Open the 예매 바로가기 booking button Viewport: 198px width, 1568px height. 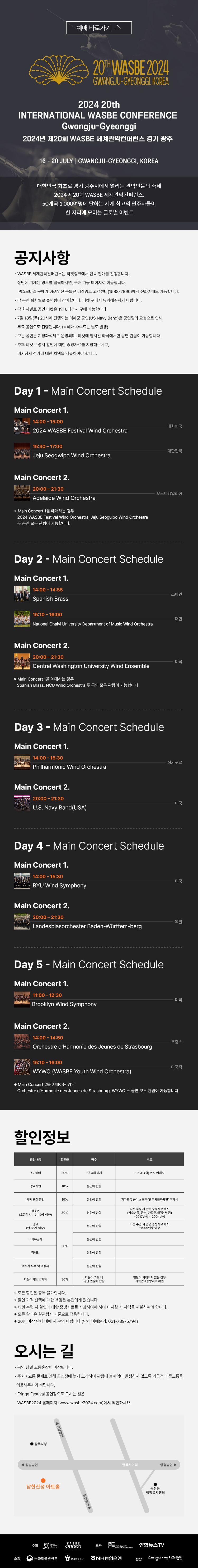coord(99,28)
